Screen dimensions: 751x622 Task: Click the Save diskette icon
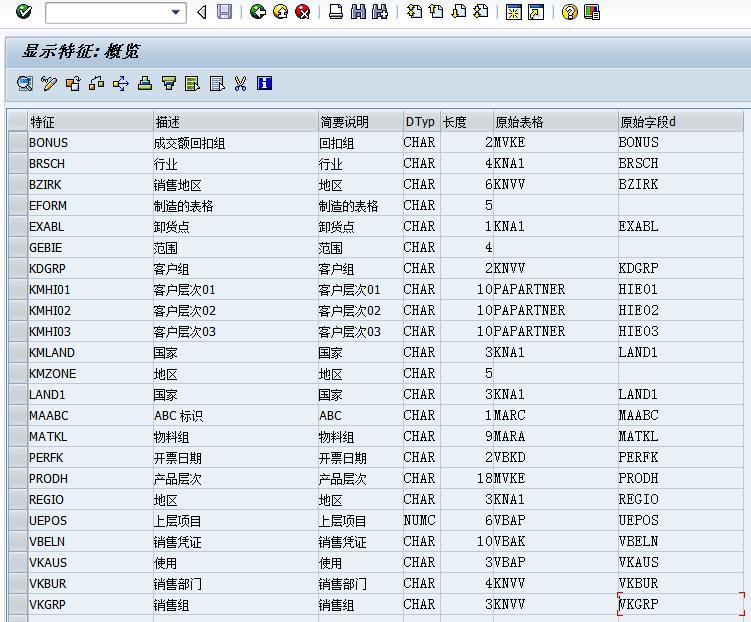pyautogui.click(x=224, y=11)
